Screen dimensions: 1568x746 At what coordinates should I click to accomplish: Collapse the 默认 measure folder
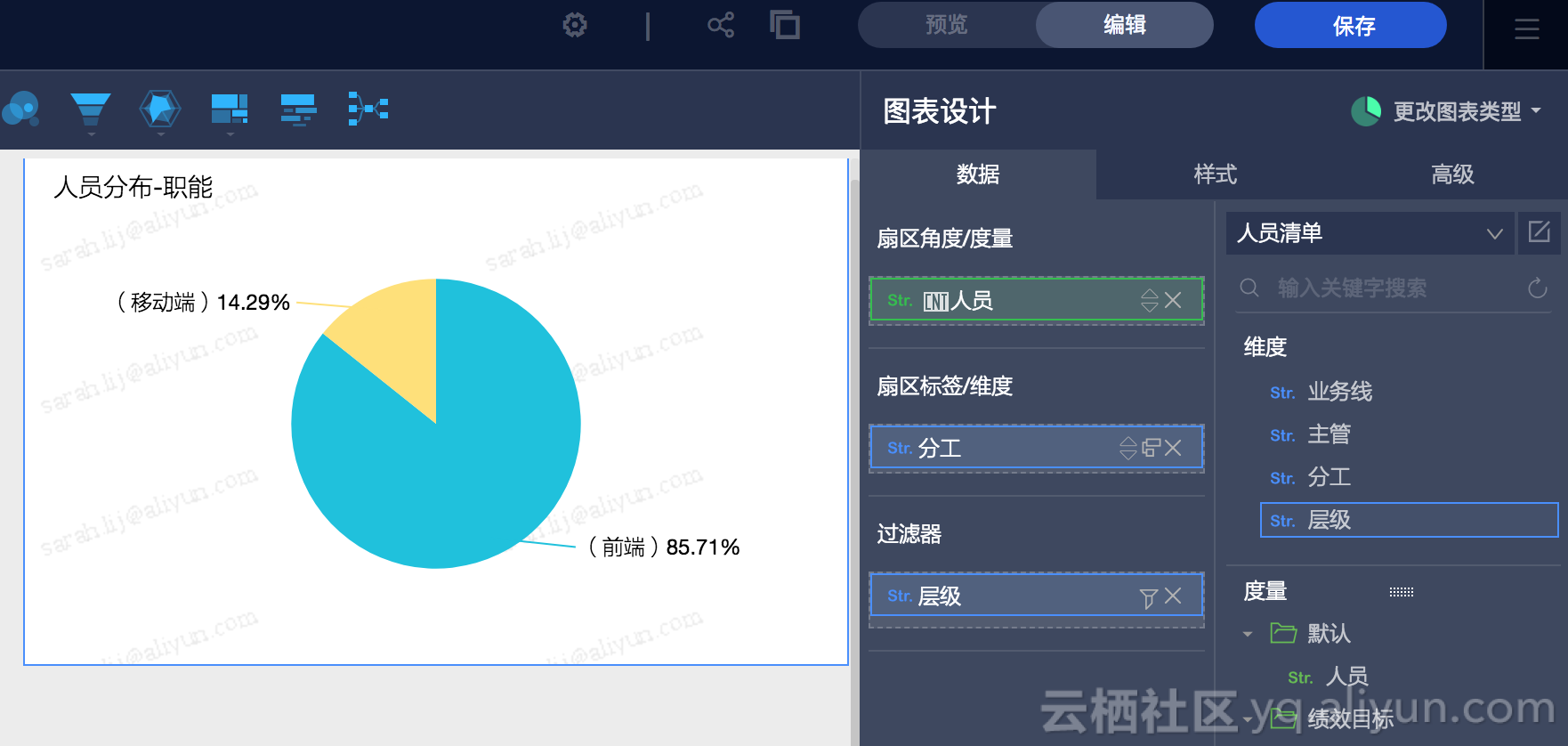pyautogui.click(x=1248, y=634)
